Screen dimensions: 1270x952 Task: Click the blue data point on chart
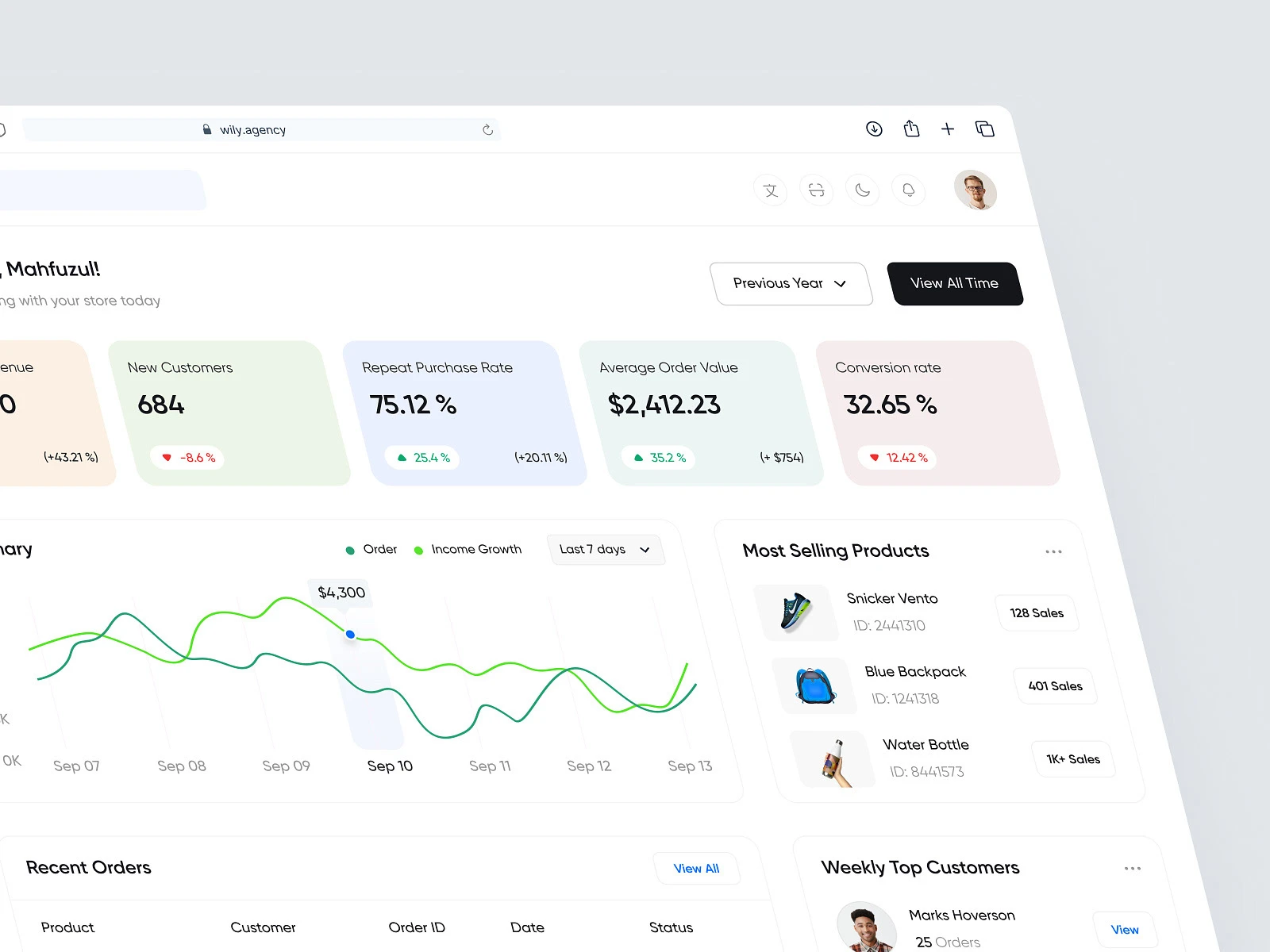(350, 634)
